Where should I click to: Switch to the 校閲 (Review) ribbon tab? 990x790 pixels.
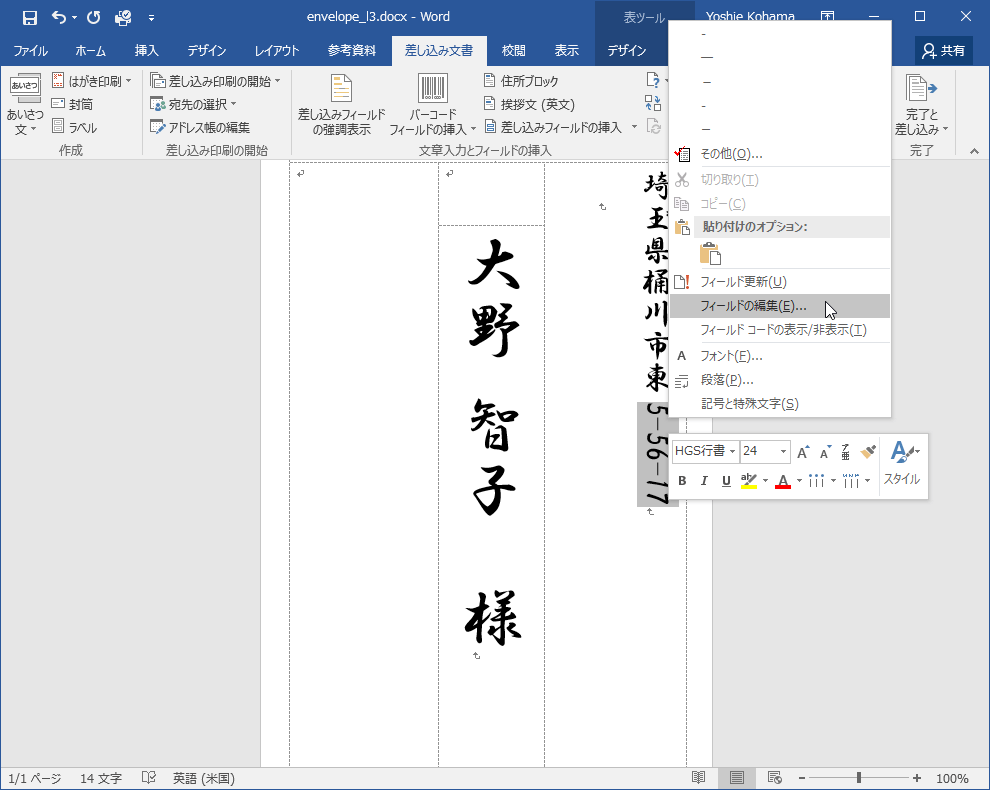pyautogui.click(x=513, y=48)
